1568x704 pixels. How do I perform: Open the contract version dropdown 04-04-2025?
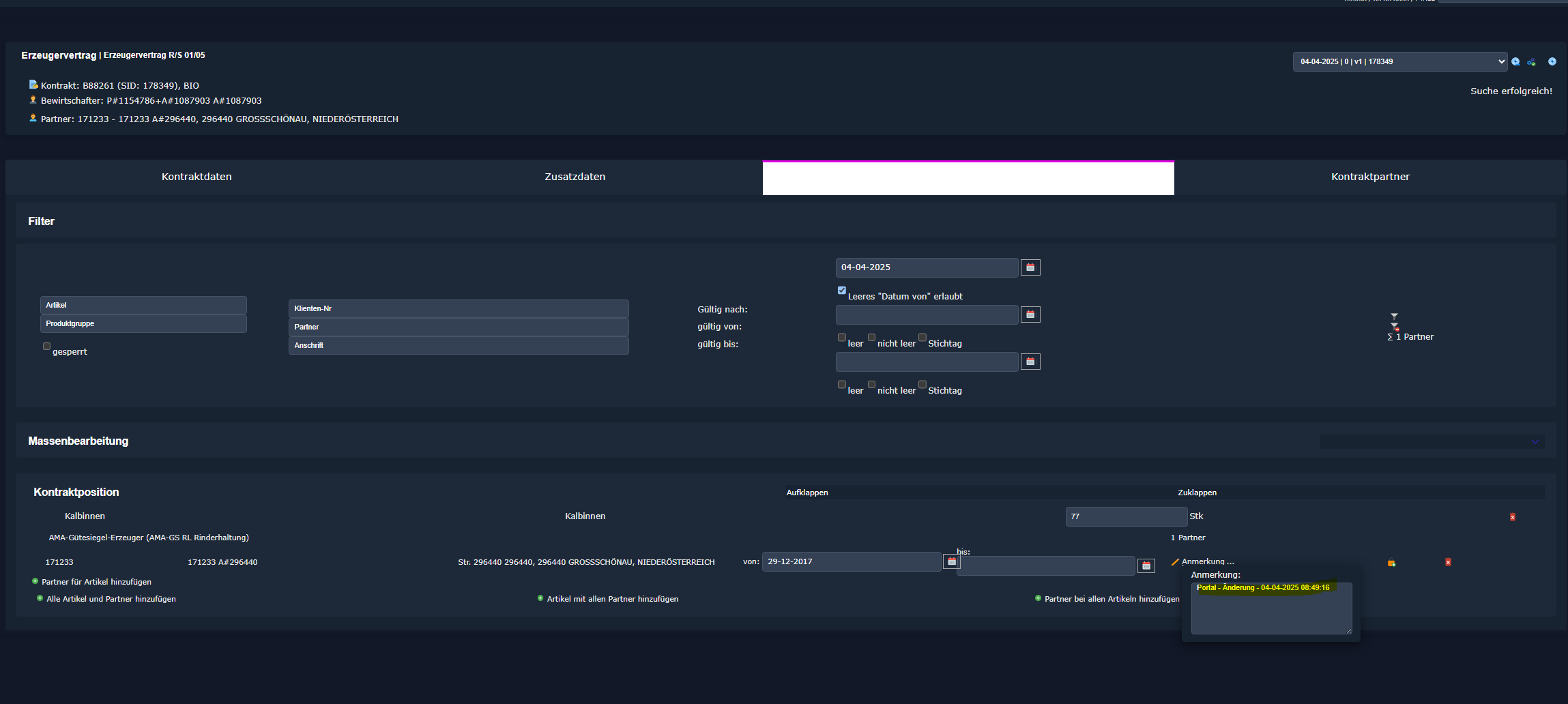(x=1399, y=61)
